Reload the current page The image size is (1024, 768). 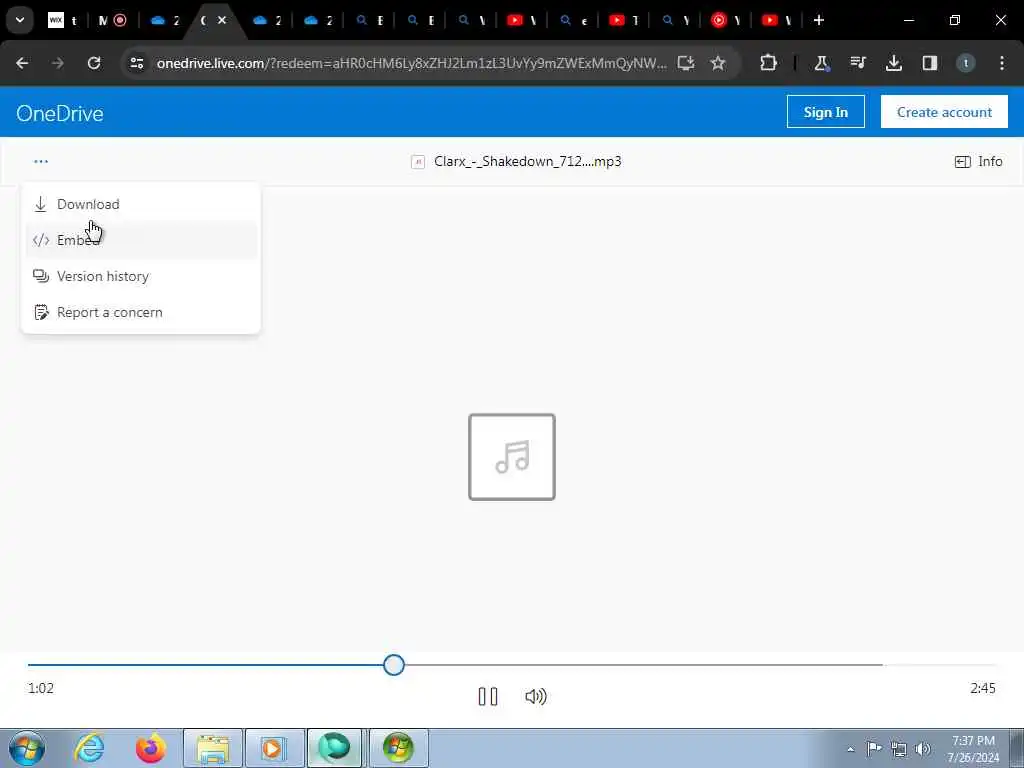point(94,63)
